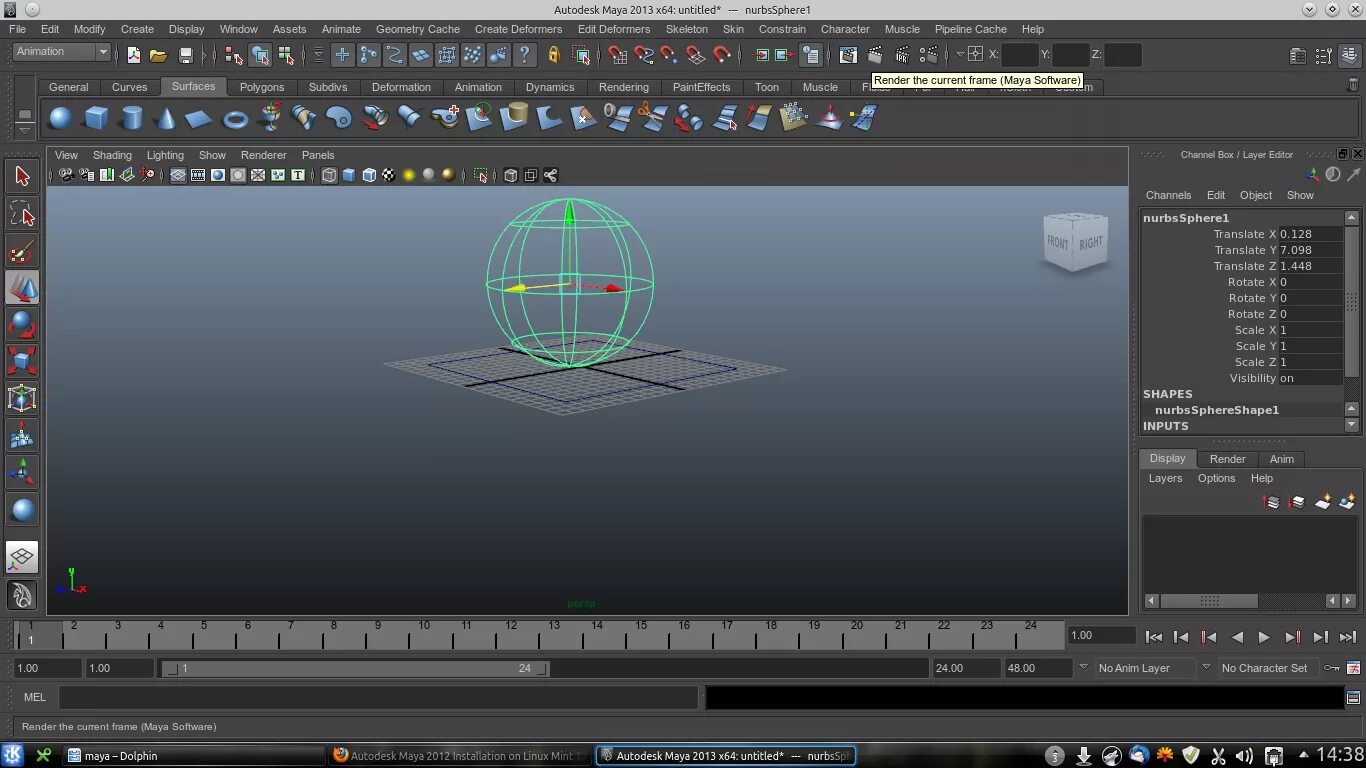The image size is (1366, 768).
Task: Create a NURBS sphere from the shelf
Action: point(60,119)
